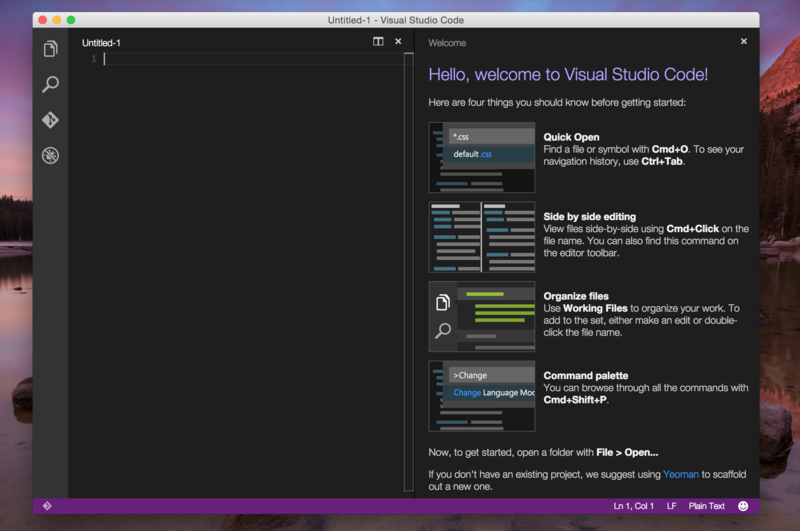Open the Debug view icon
This screenshot has height=531, width=800.
coord(50,156)
